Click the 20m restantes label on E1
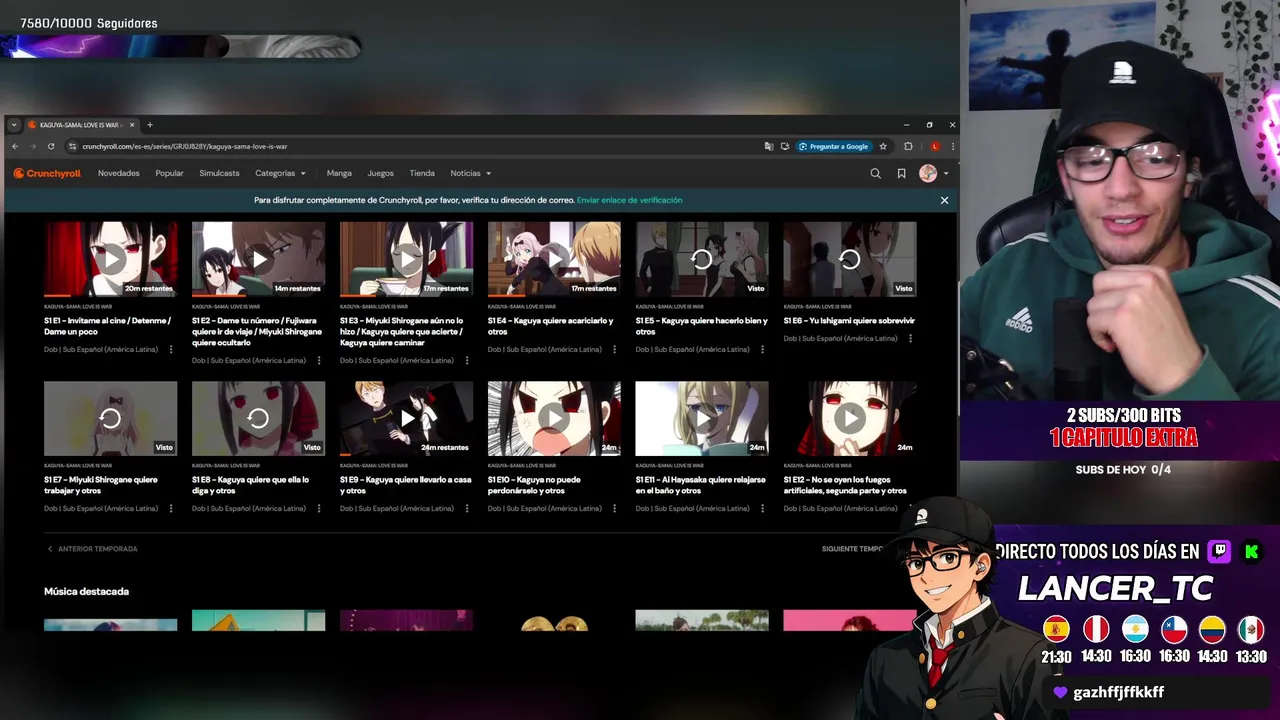This screenshot has height=720, width=1280. pyautogui.click(x=149, y=288)
